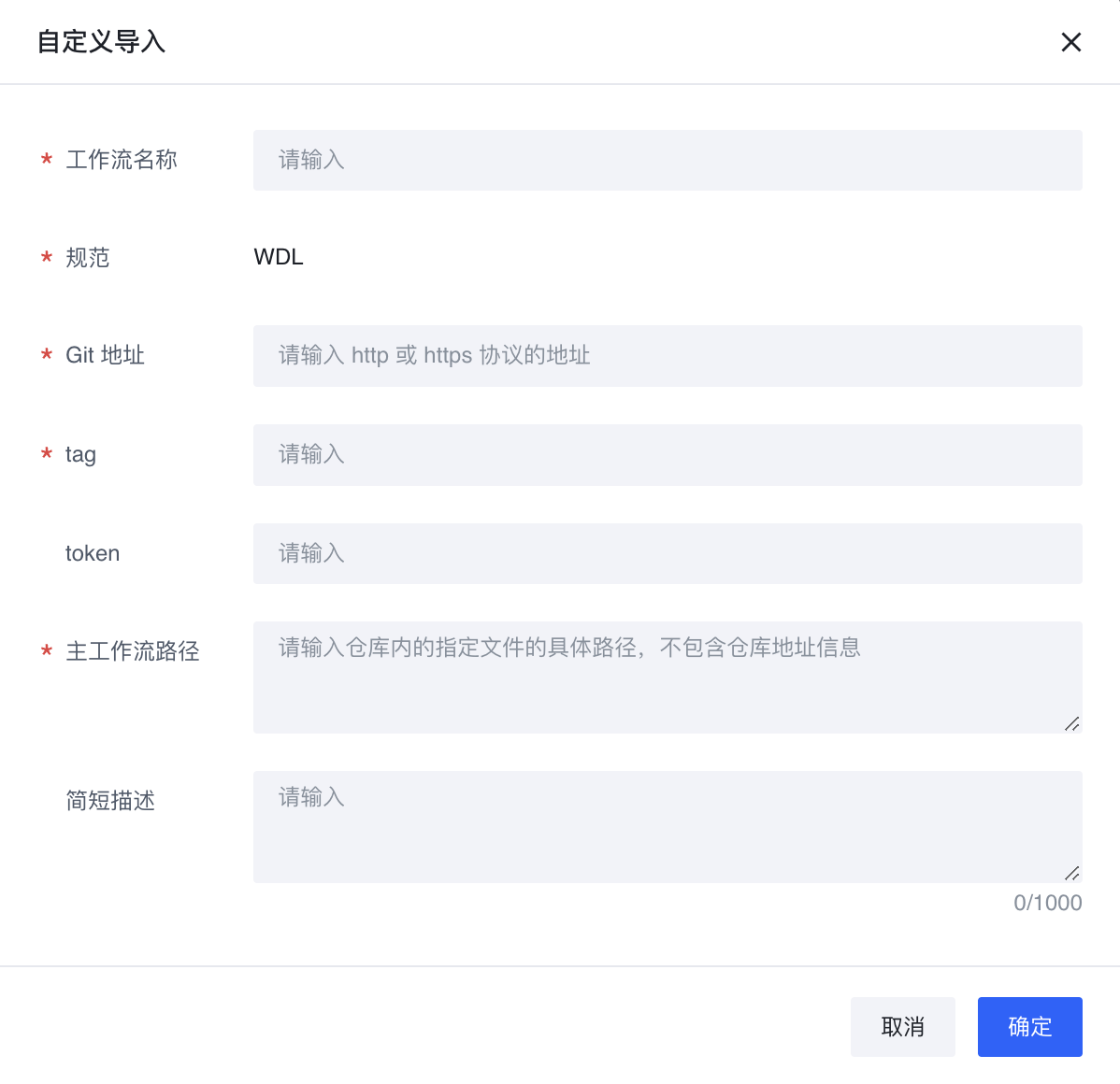Click the 简短描述 label
The width and height of the screenshot is (1120, 1084).
point(110,801)
